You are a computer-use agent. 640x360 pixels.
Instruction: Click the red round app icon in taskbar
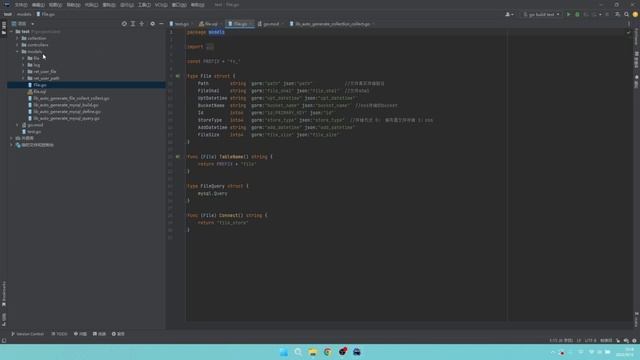click(x=342, y=352)
